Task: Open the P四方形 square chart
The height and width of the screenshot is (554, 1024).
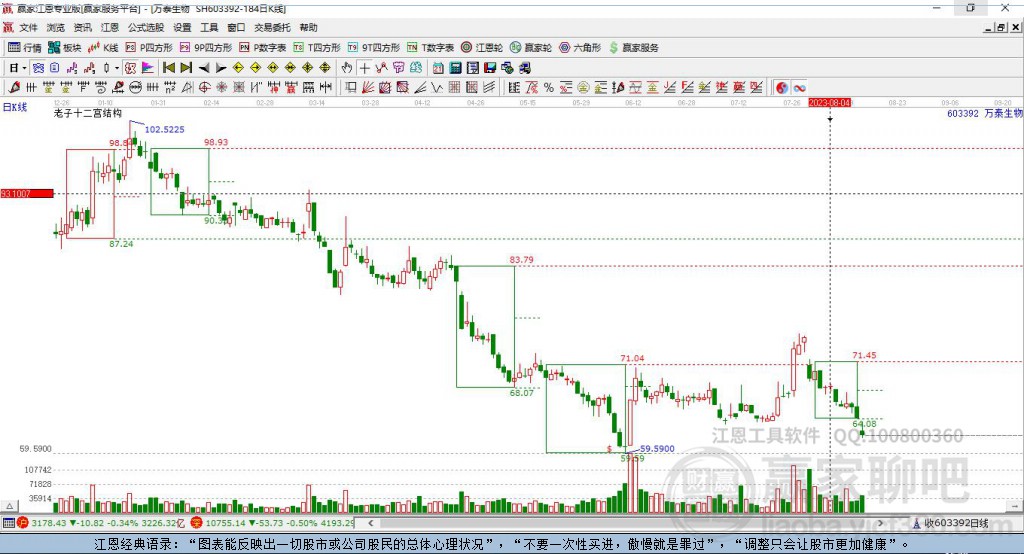Action: pyautogui.click(x=149, y=48)
